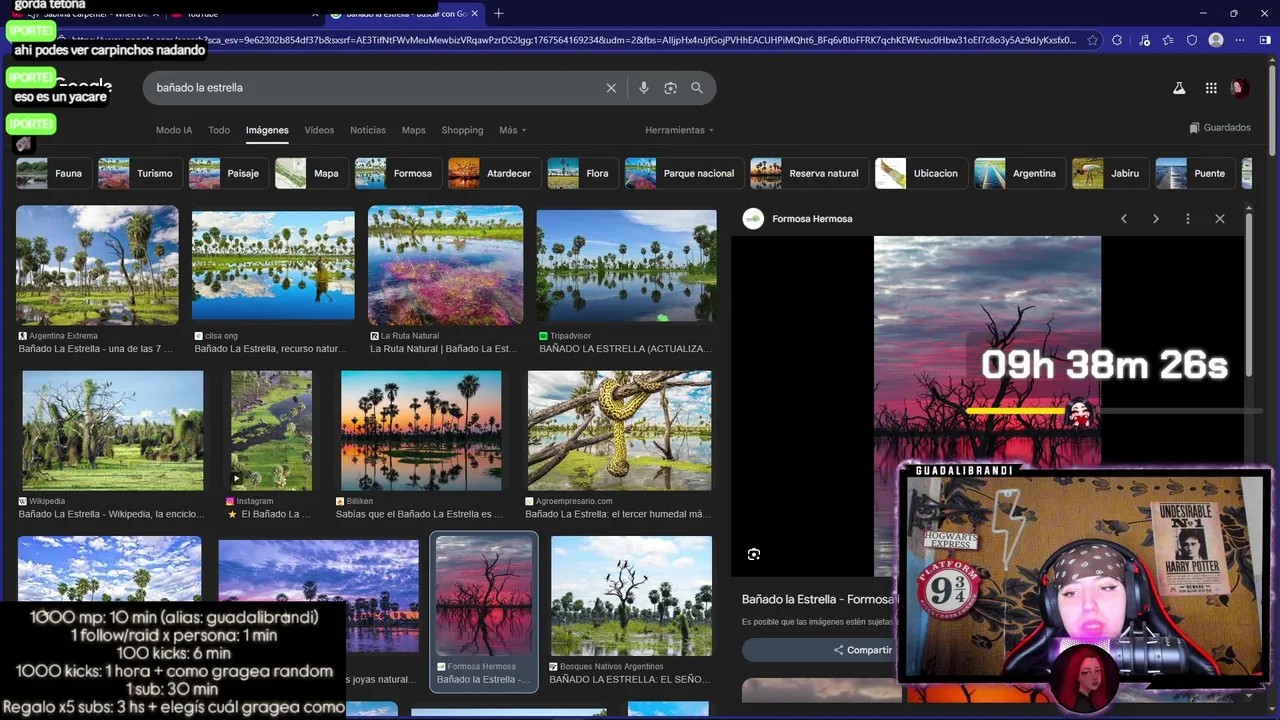Viewport: 1280px width, 720px height.
Task: Switch to the Noticias results tab
Action: tap(368, 130)
